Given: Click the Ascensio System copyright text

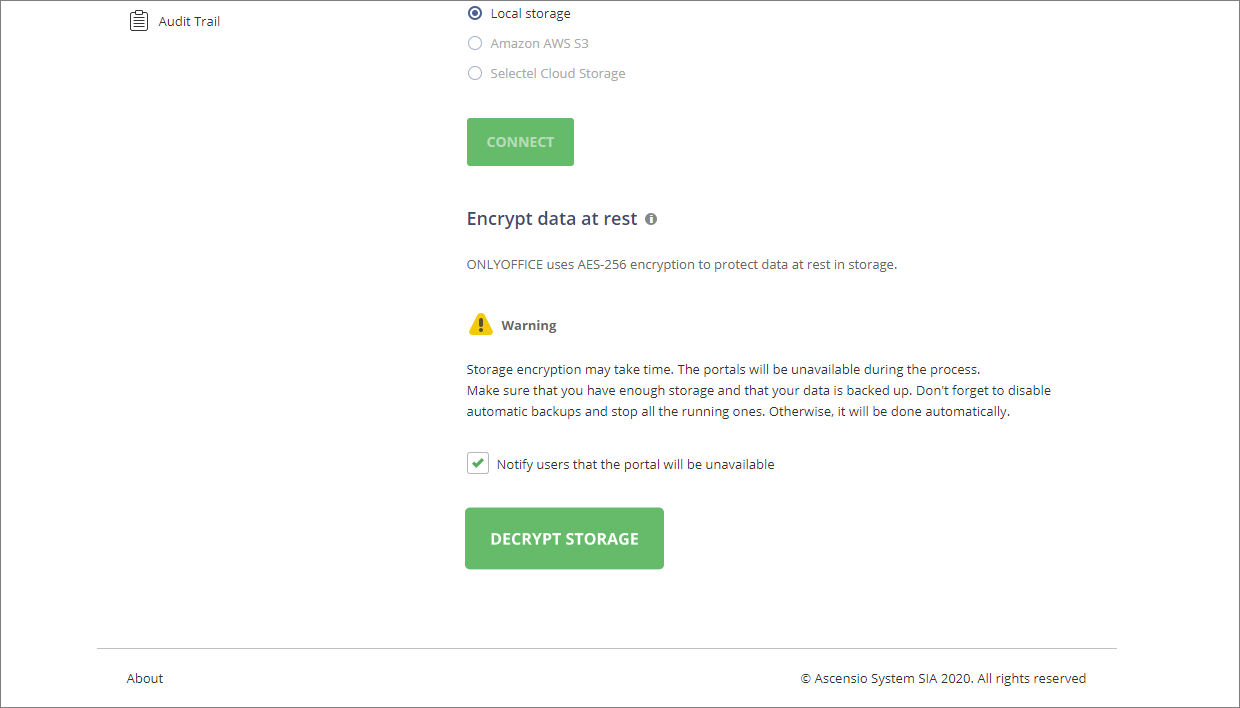Looking at the screenshot, I should [x=943, y=678].
